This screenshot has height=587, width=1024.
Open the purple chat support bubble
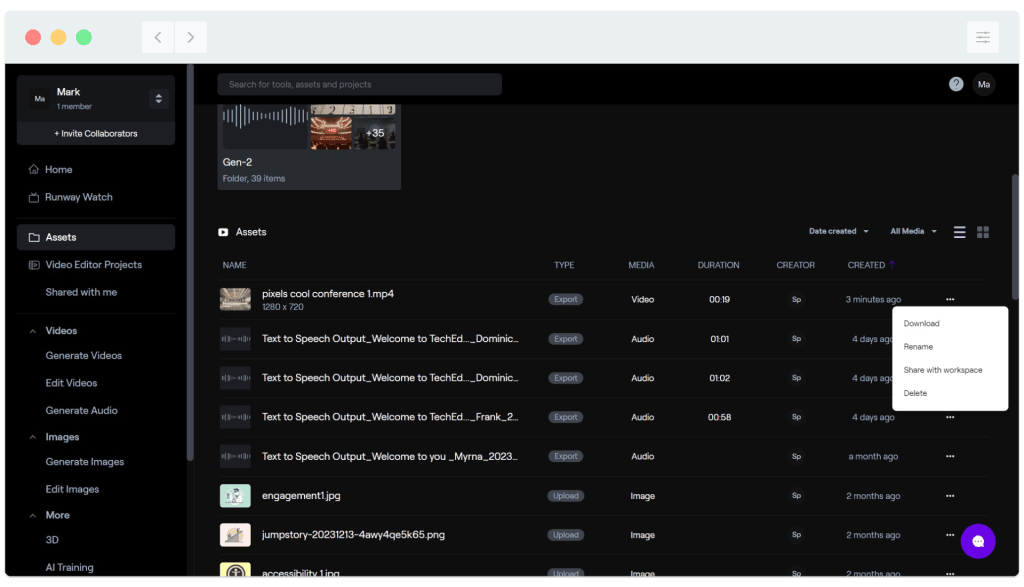point(978,541)
